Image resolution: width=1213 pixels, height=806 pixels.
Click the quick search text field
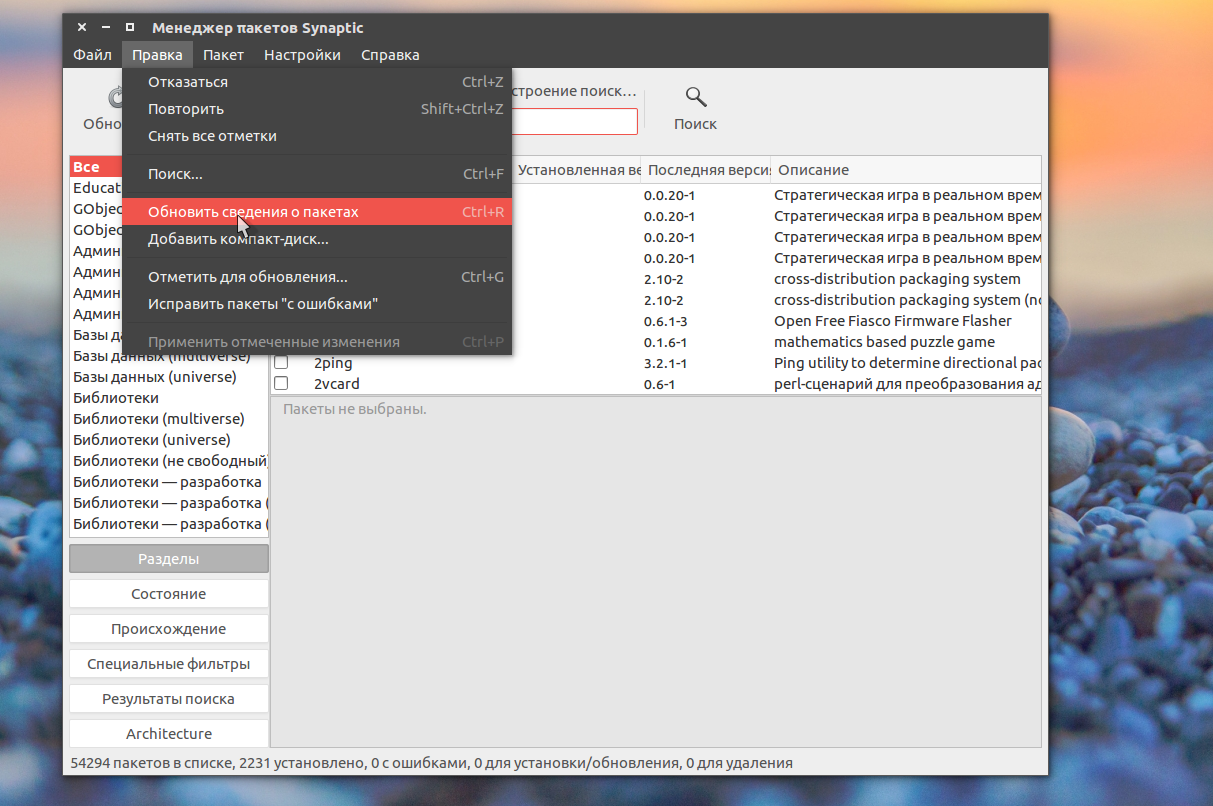[x=574, y=122]
